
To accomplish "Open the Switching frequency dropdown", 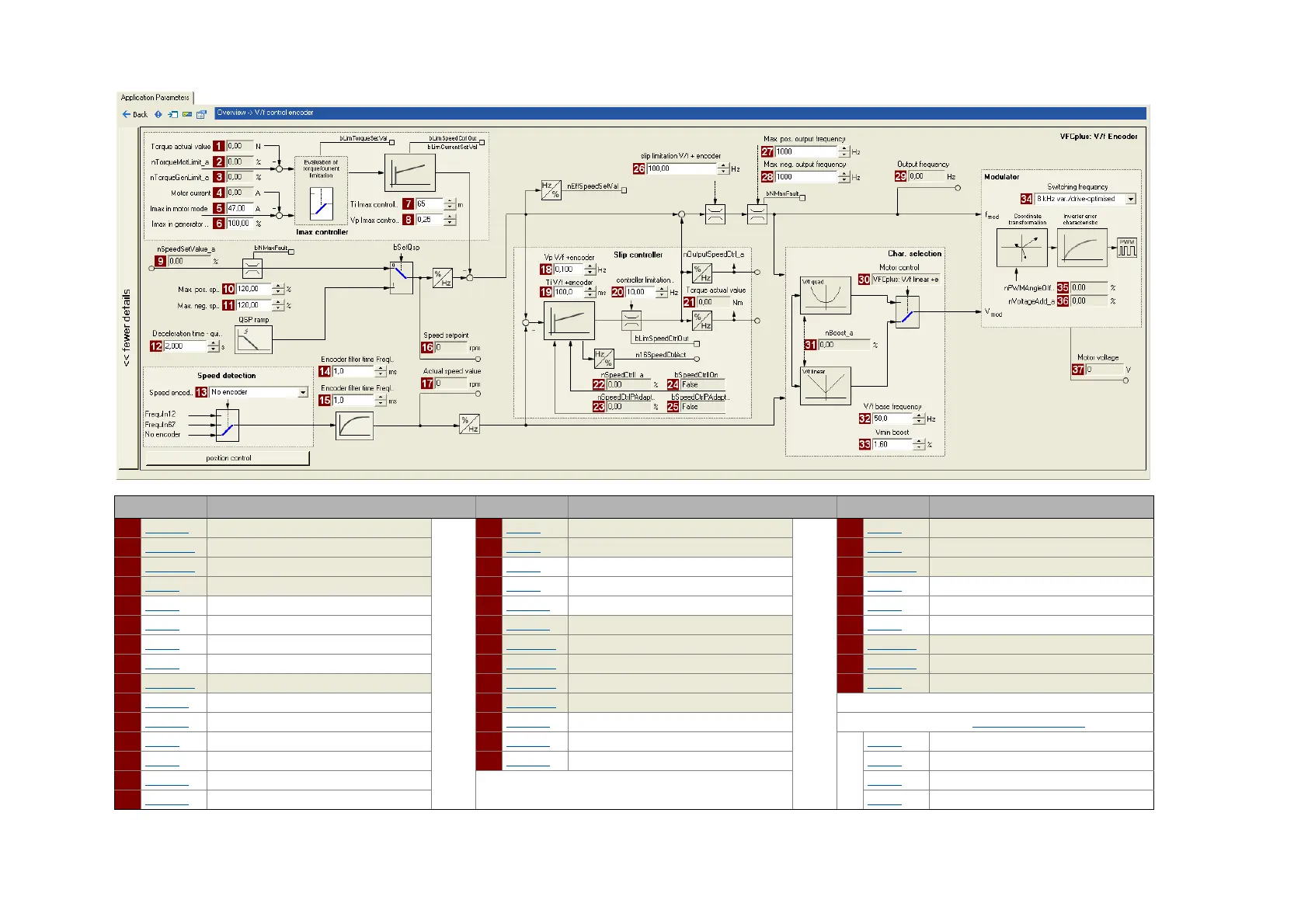I will (1131, 200).
